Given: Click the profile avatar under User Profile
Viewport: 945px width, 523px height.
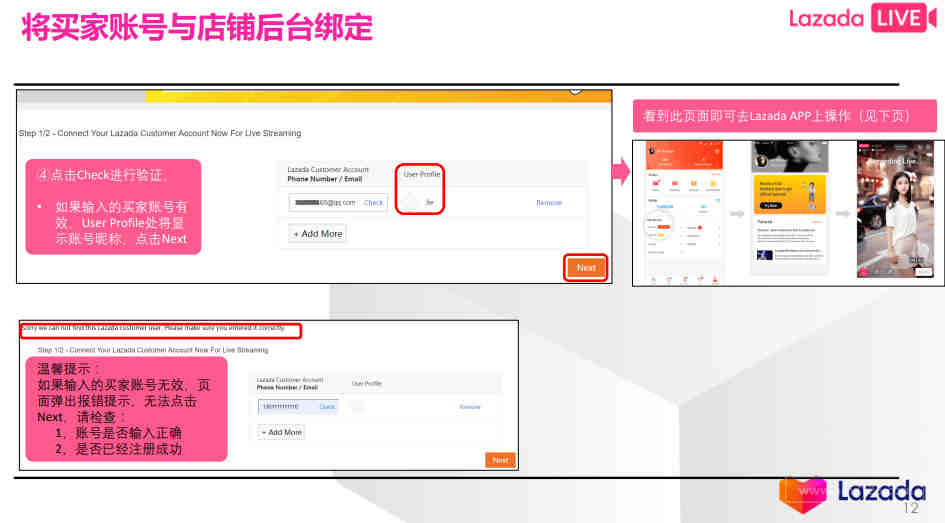Looking at the screenshot, I should (411, 202).
